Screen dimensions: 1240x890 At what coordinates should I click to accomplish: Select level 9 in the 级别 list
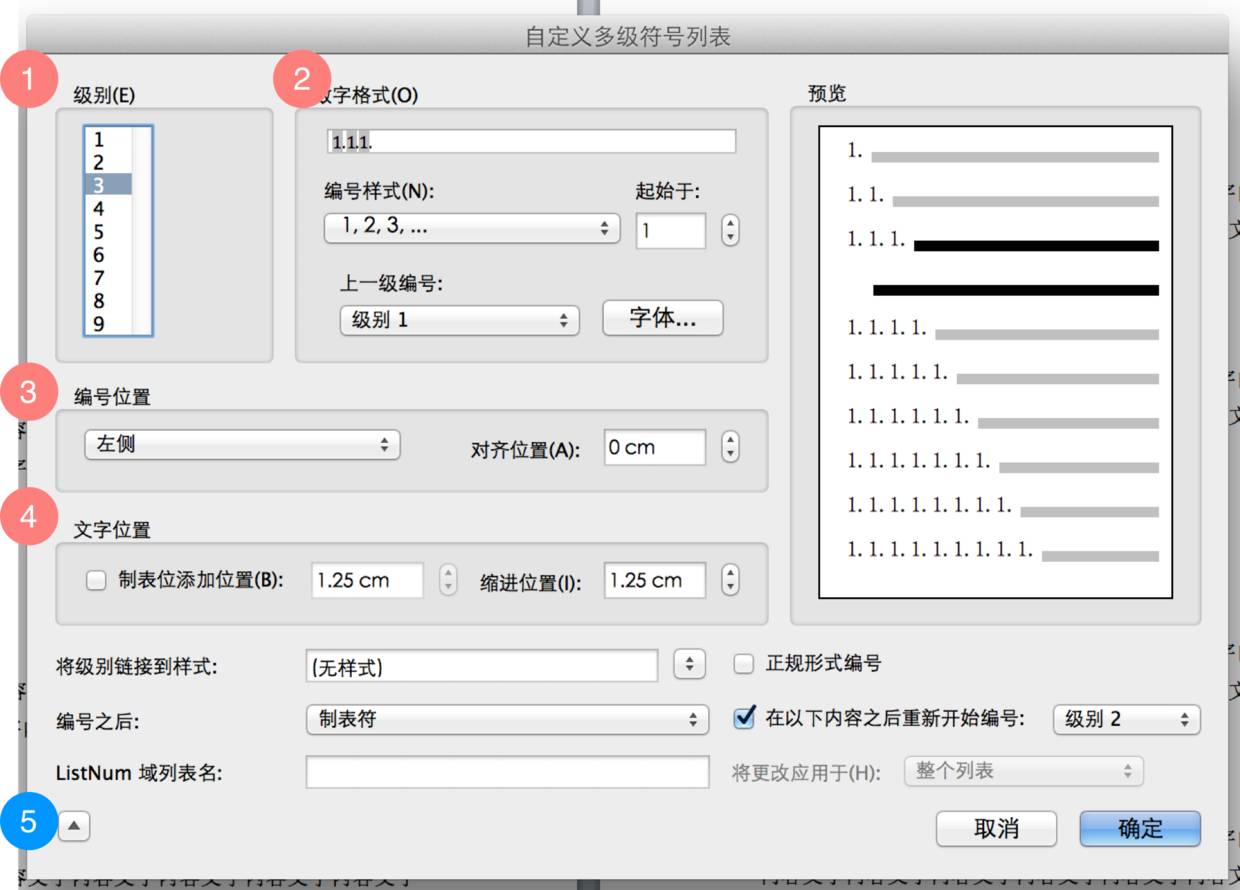pyautogui.click(x=100, y=324)
